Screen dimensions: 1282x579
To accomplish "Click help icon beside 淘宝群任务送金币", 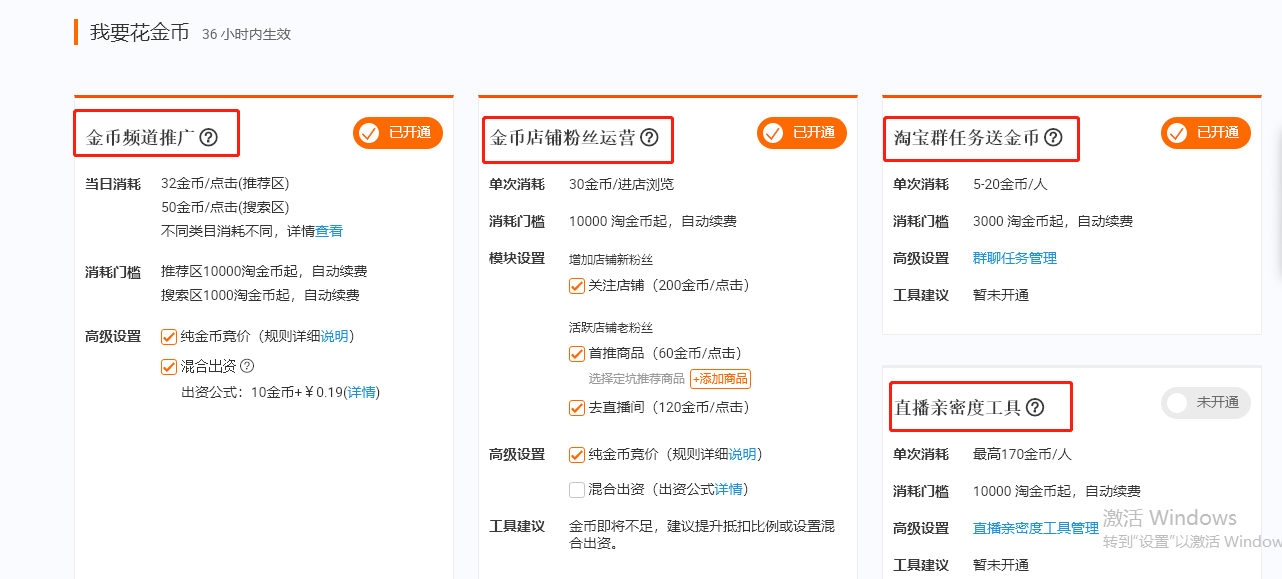I will (x=1053, y=138).
